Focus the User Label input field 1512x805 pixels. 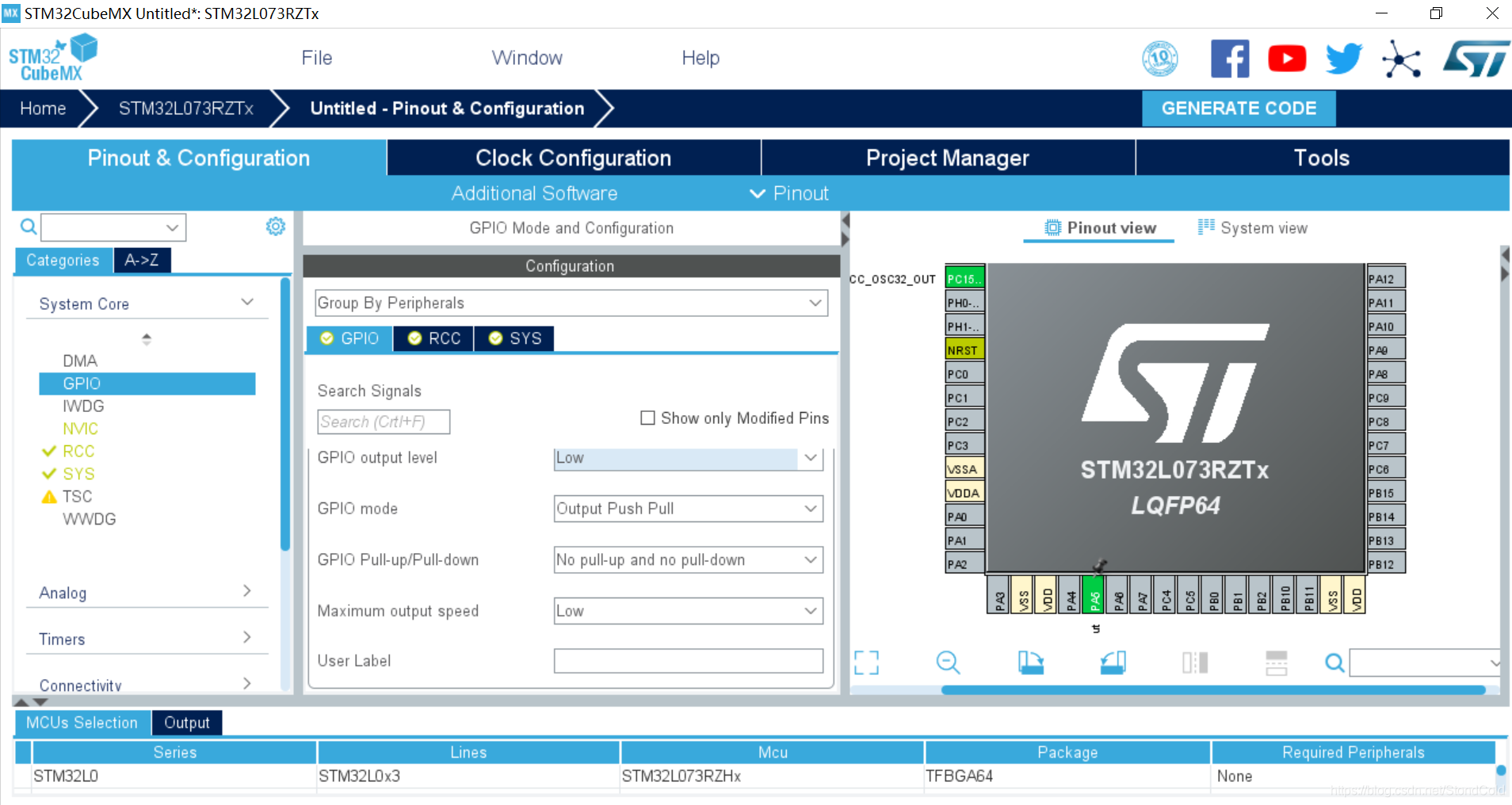[688, 661]
